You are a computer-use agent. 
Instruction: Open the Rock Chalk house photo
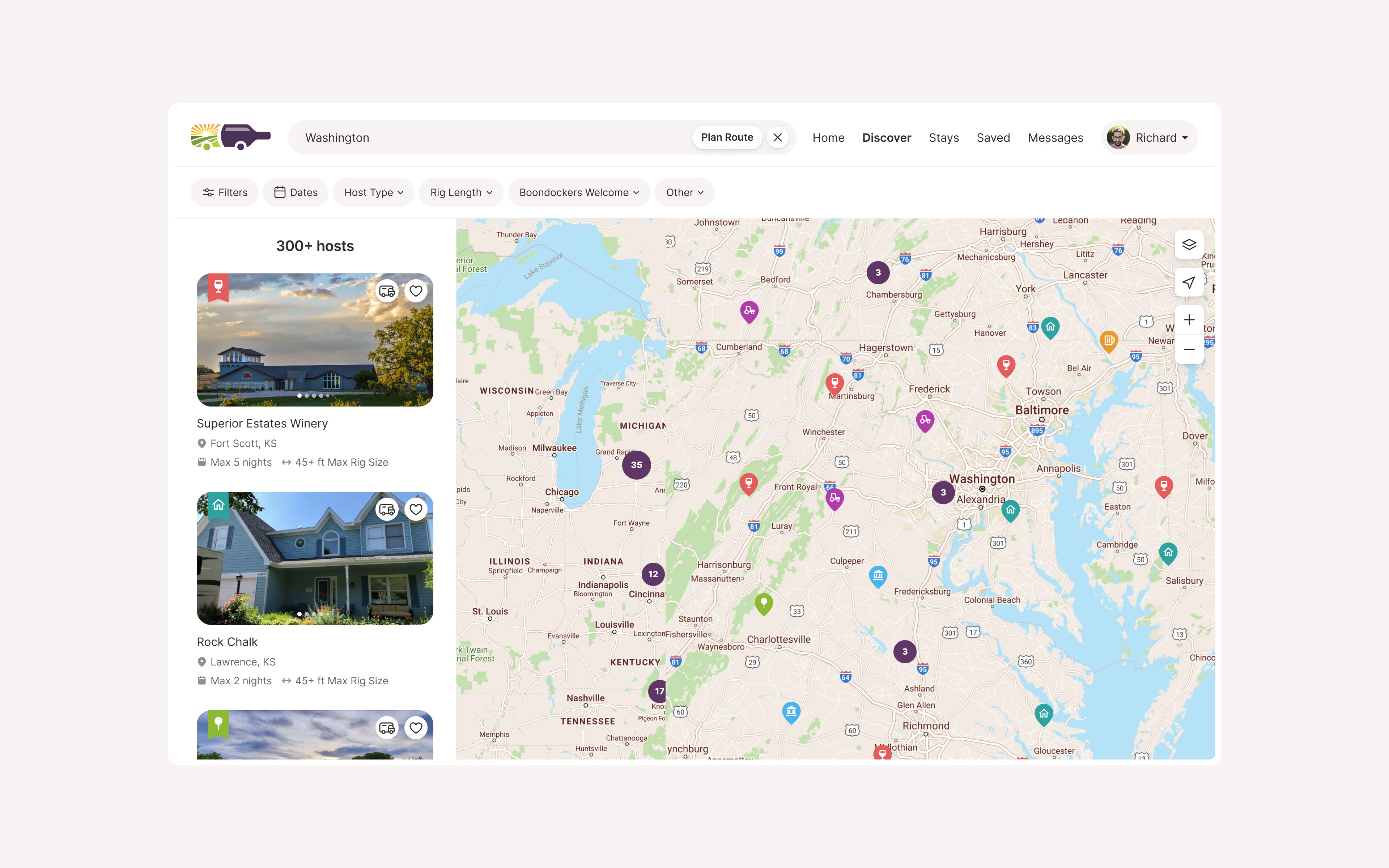tap(315, 558)
